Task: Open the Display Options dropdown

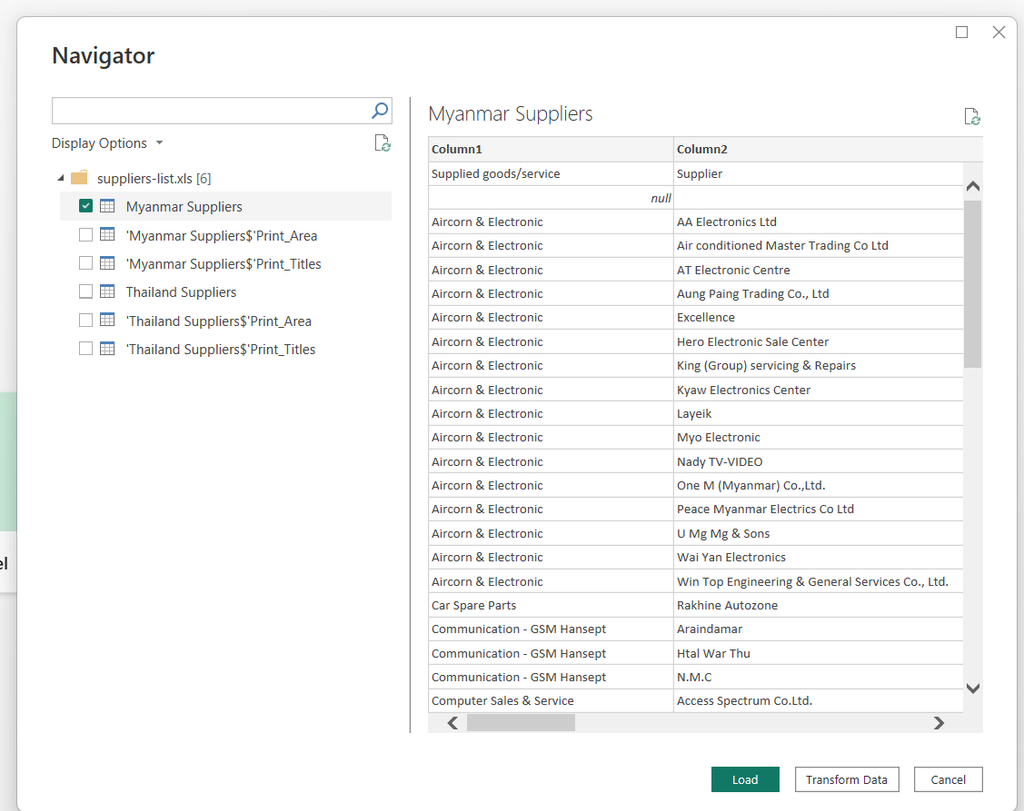Action: [107, 143]
